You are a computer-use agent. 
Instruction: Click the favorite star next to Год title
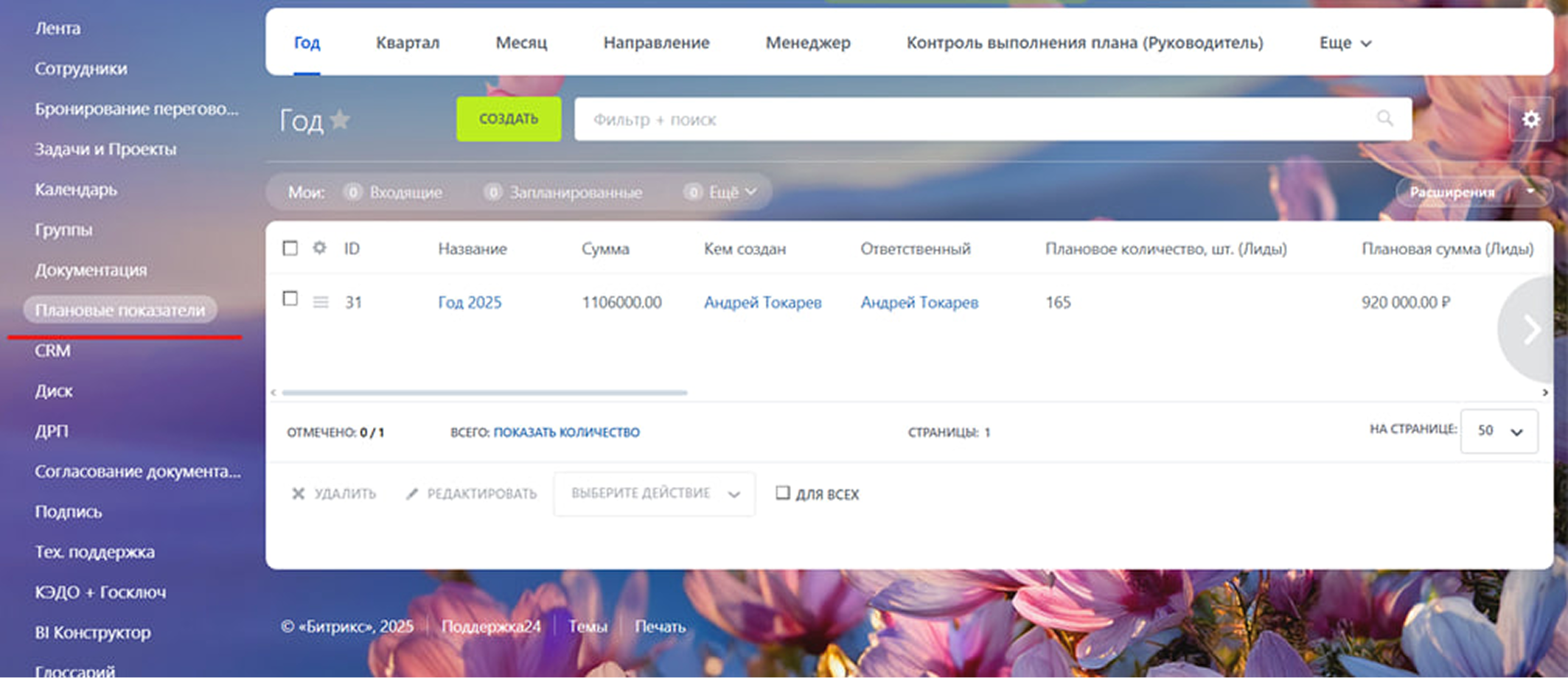(340, 119)
